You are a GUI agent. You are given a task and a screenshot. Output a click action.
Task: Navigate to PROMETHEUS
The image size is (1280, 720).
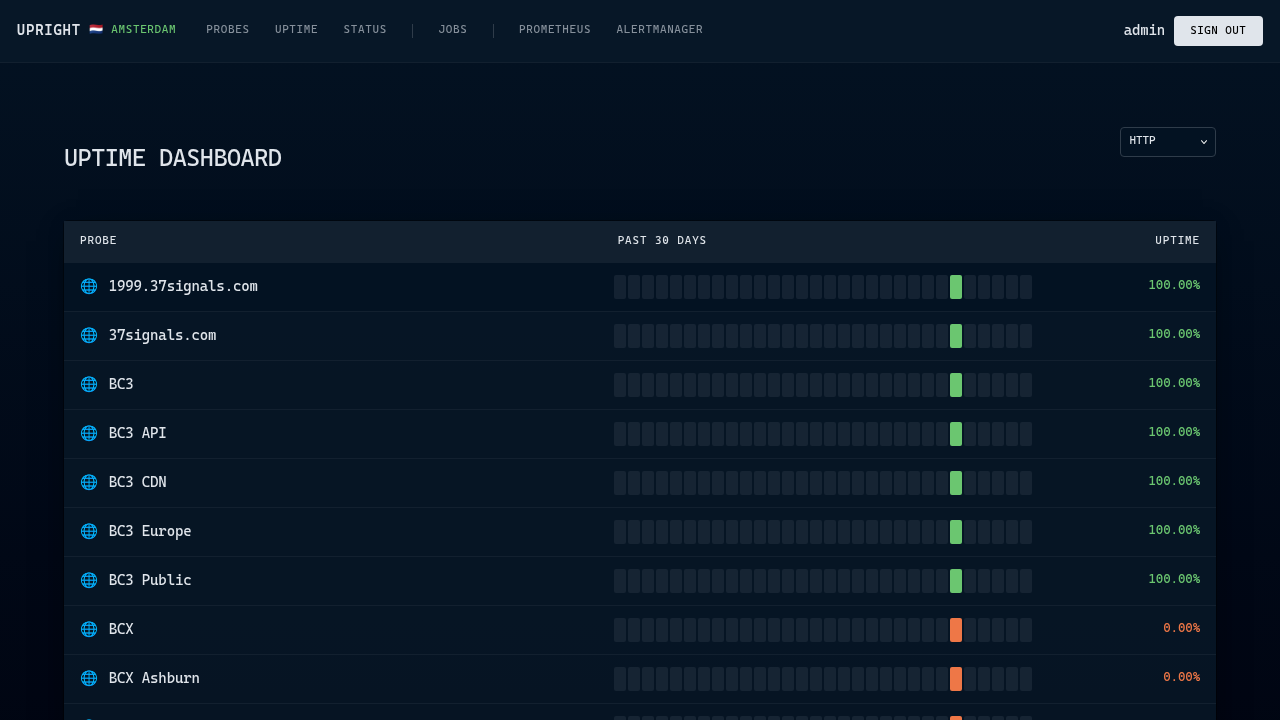[x=554, y=30]
